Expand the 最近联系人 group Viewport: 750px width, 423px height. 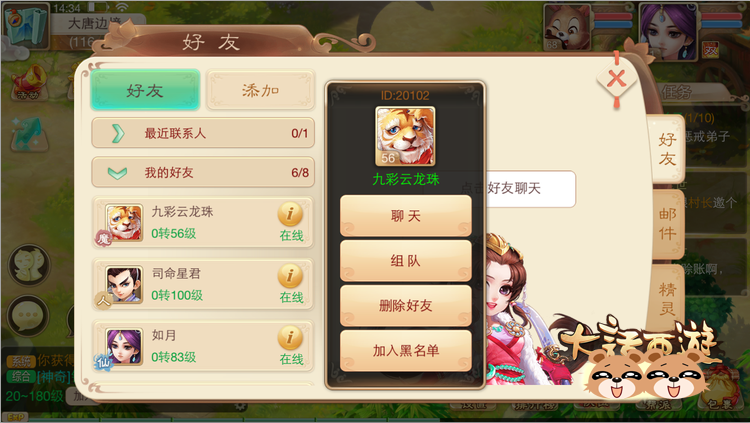point(203,133)
